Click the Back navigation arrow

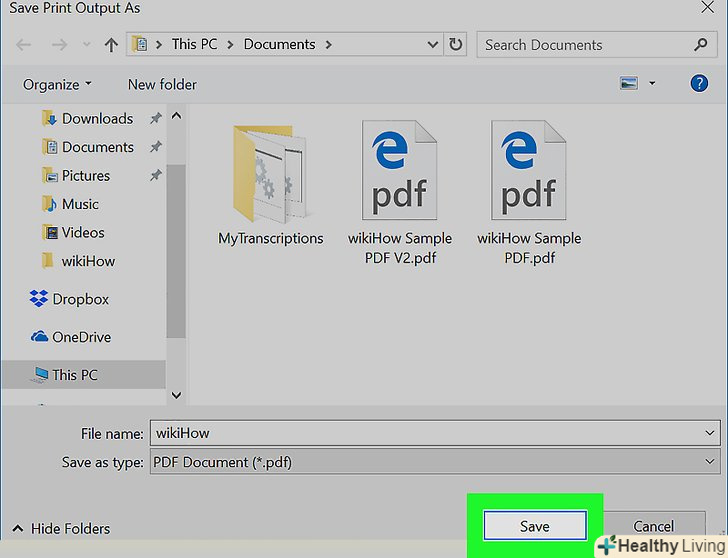(x=23, y=45)
